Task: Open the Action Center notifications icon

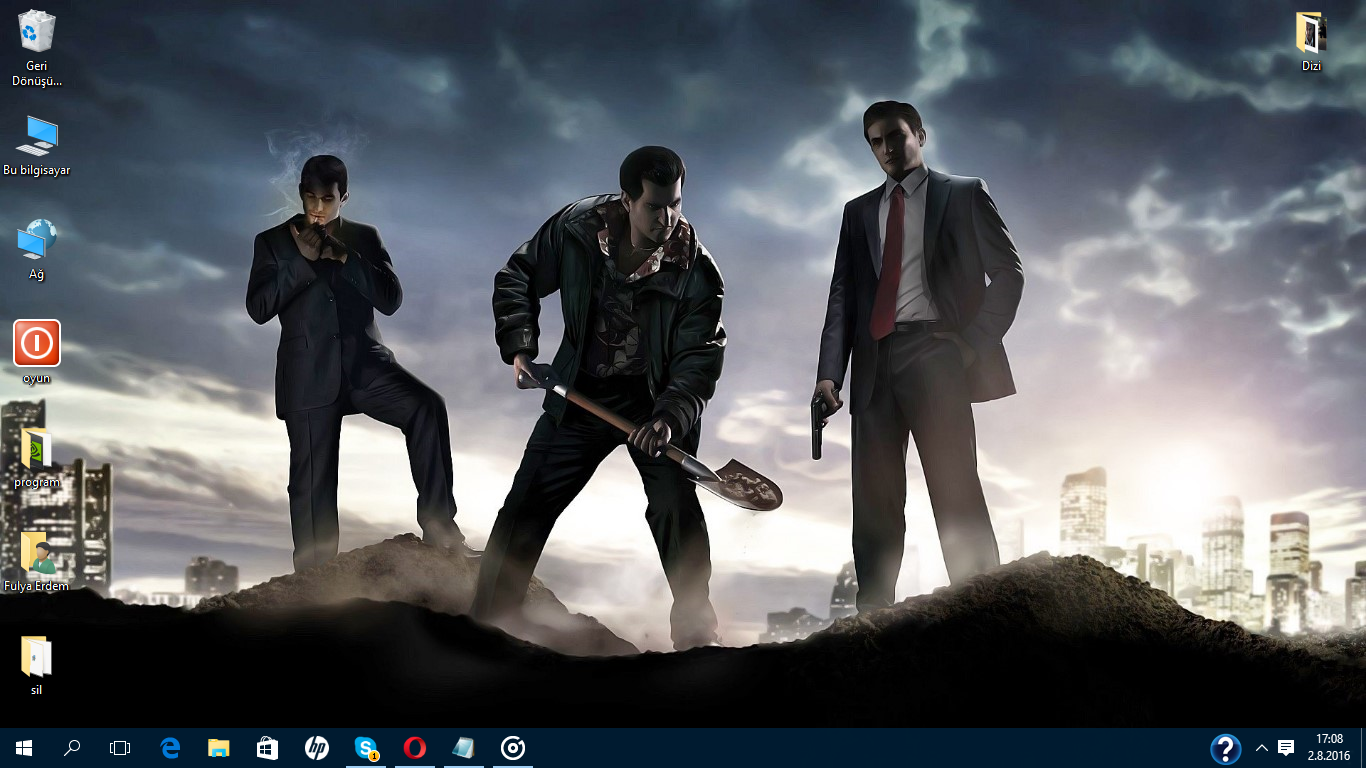Action: coord(1286,748)
